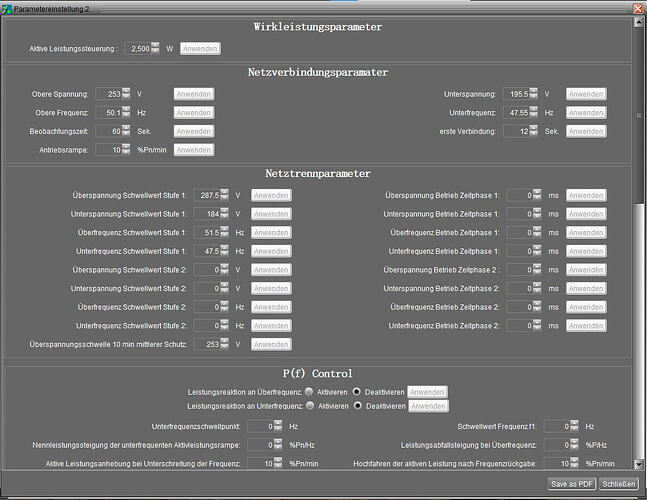Click the vertical scrollbar up arrow
Screen dimensions: 647x500
pyautogui.click(x=638, y=22)
